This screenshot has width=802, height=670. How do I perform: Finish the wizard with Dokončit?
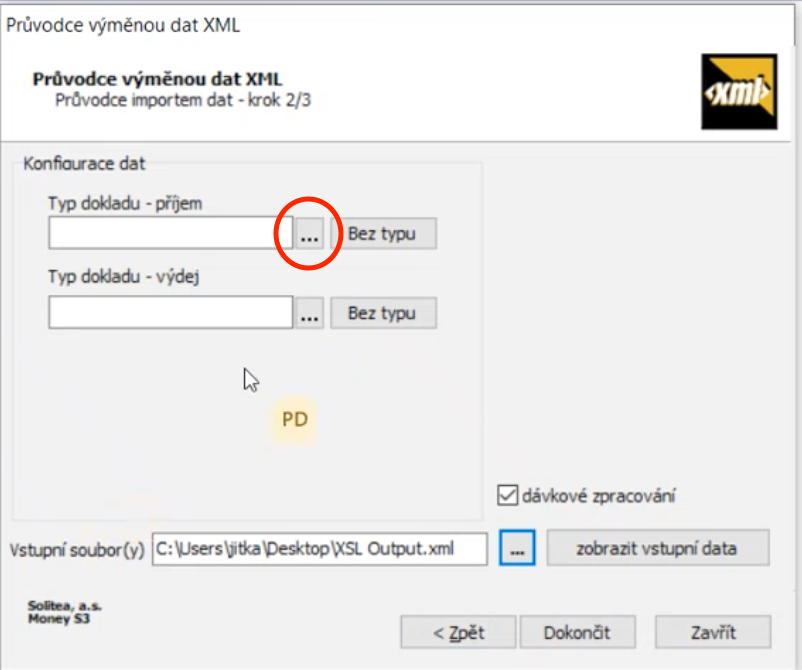point(577,633)
